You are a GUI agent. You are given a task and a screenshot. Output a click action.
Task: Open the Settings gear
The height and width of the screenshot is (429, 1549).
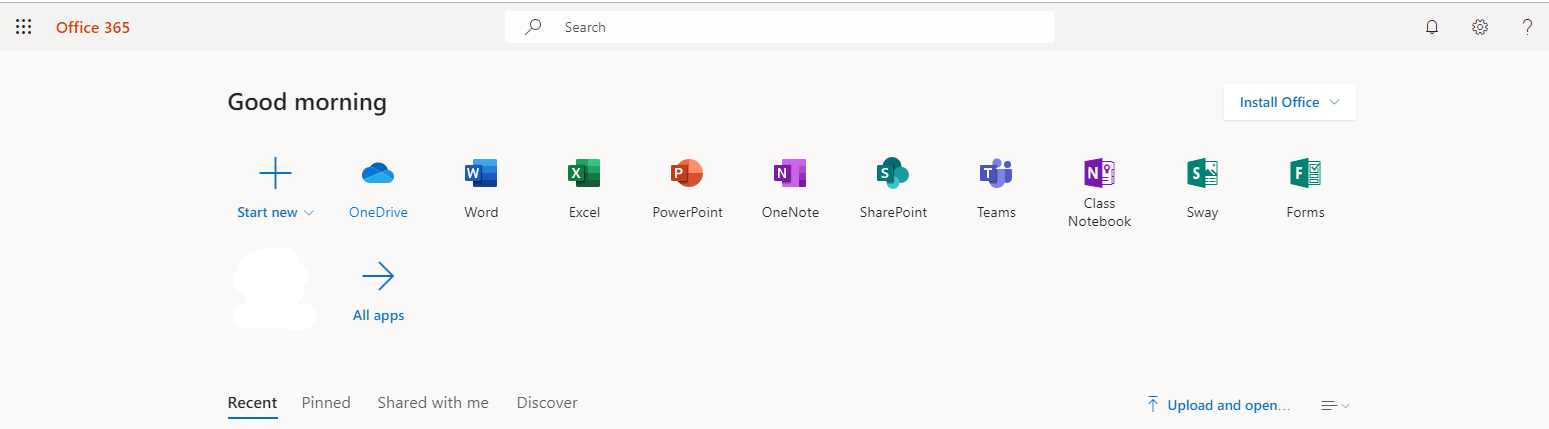point(1480,27)
